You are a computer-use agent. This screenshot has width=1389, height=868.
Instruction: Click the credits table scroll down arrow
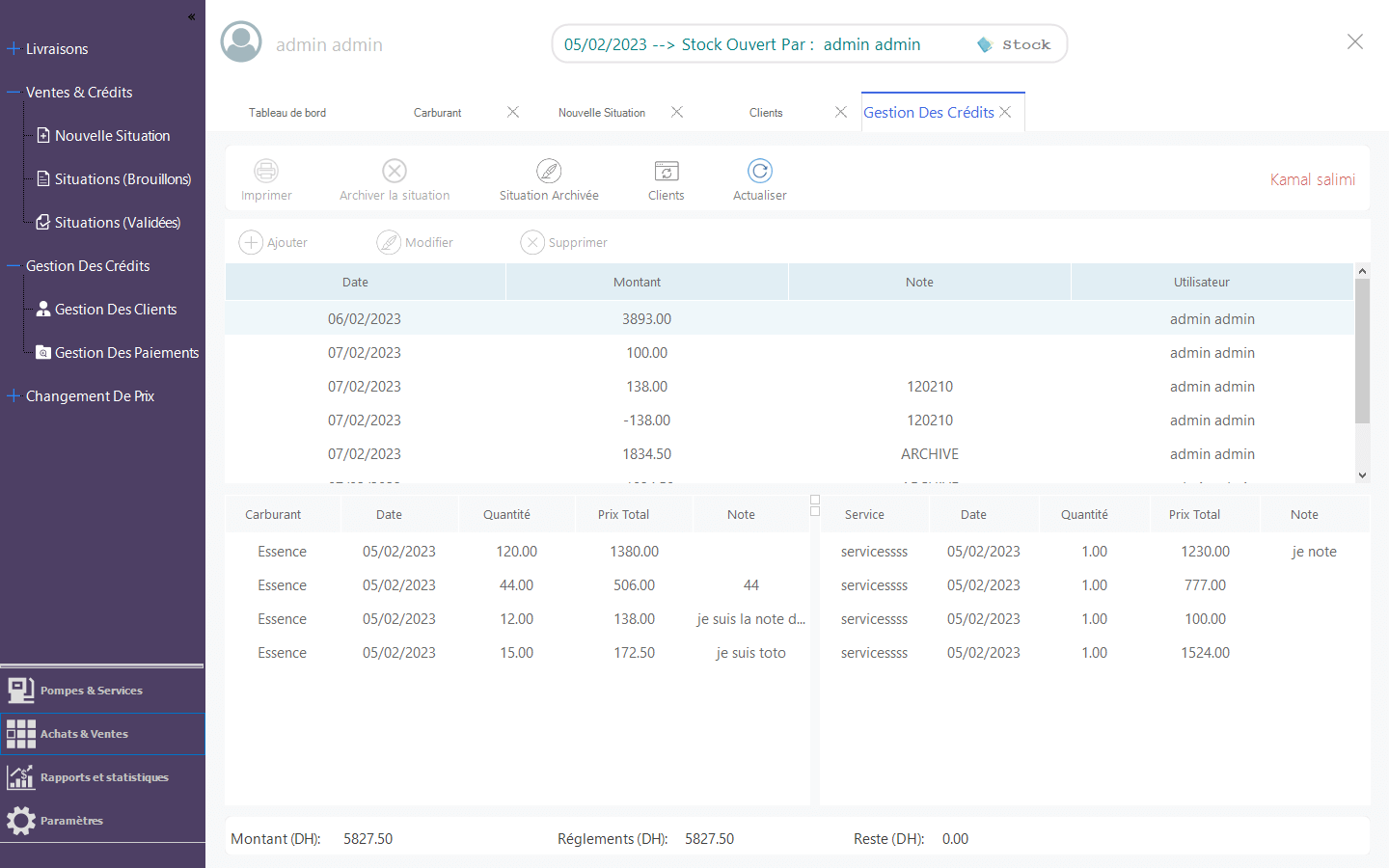point(1362,475)
